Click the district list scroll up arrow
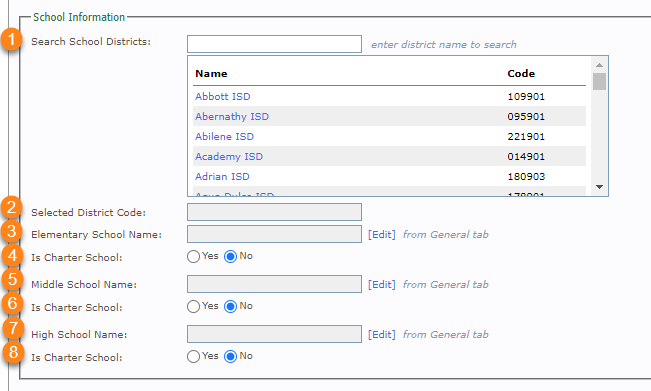651x391 pixels. 599,65
